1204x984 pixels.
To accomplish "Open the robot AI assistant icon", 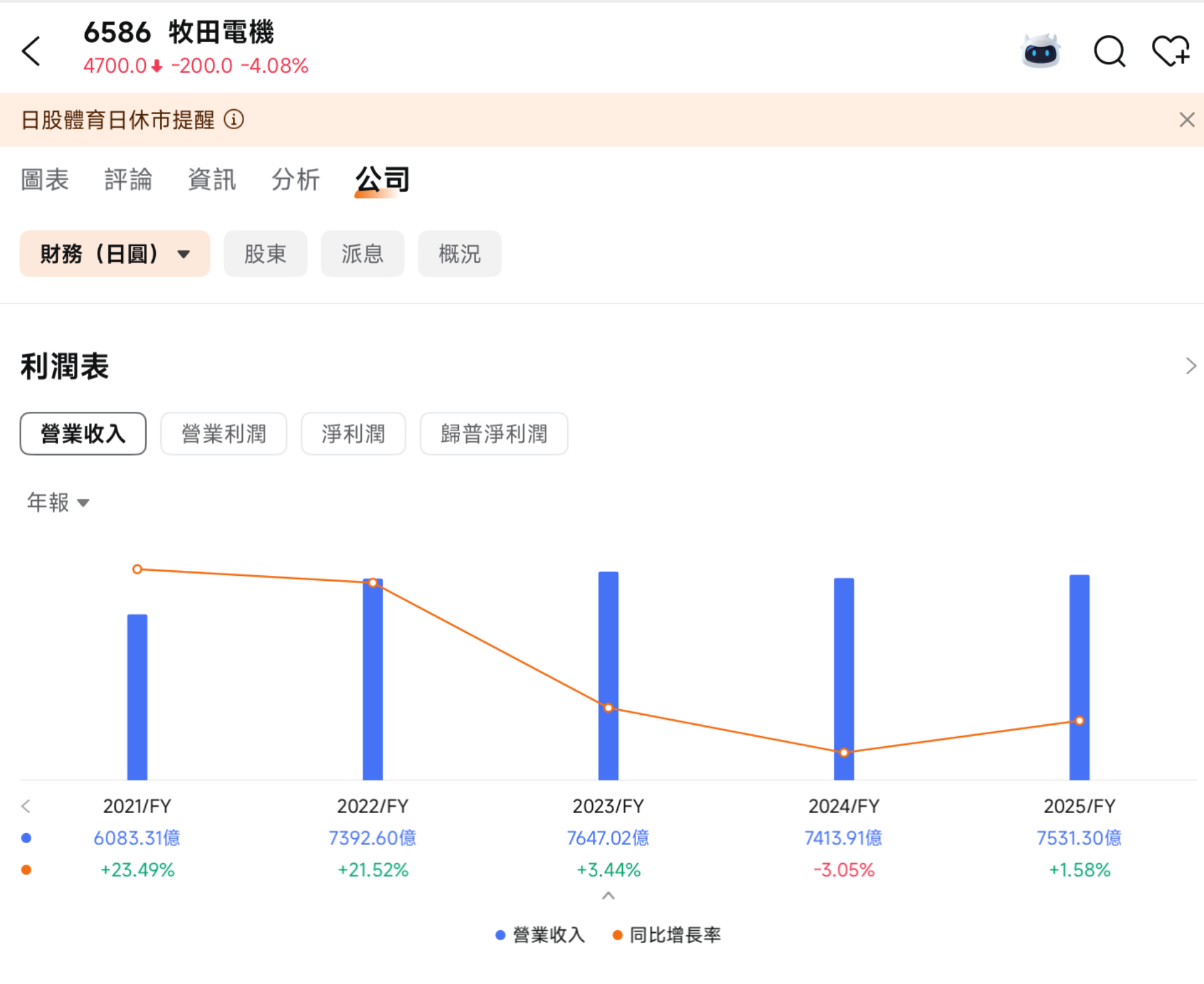I will [1040, 51].
